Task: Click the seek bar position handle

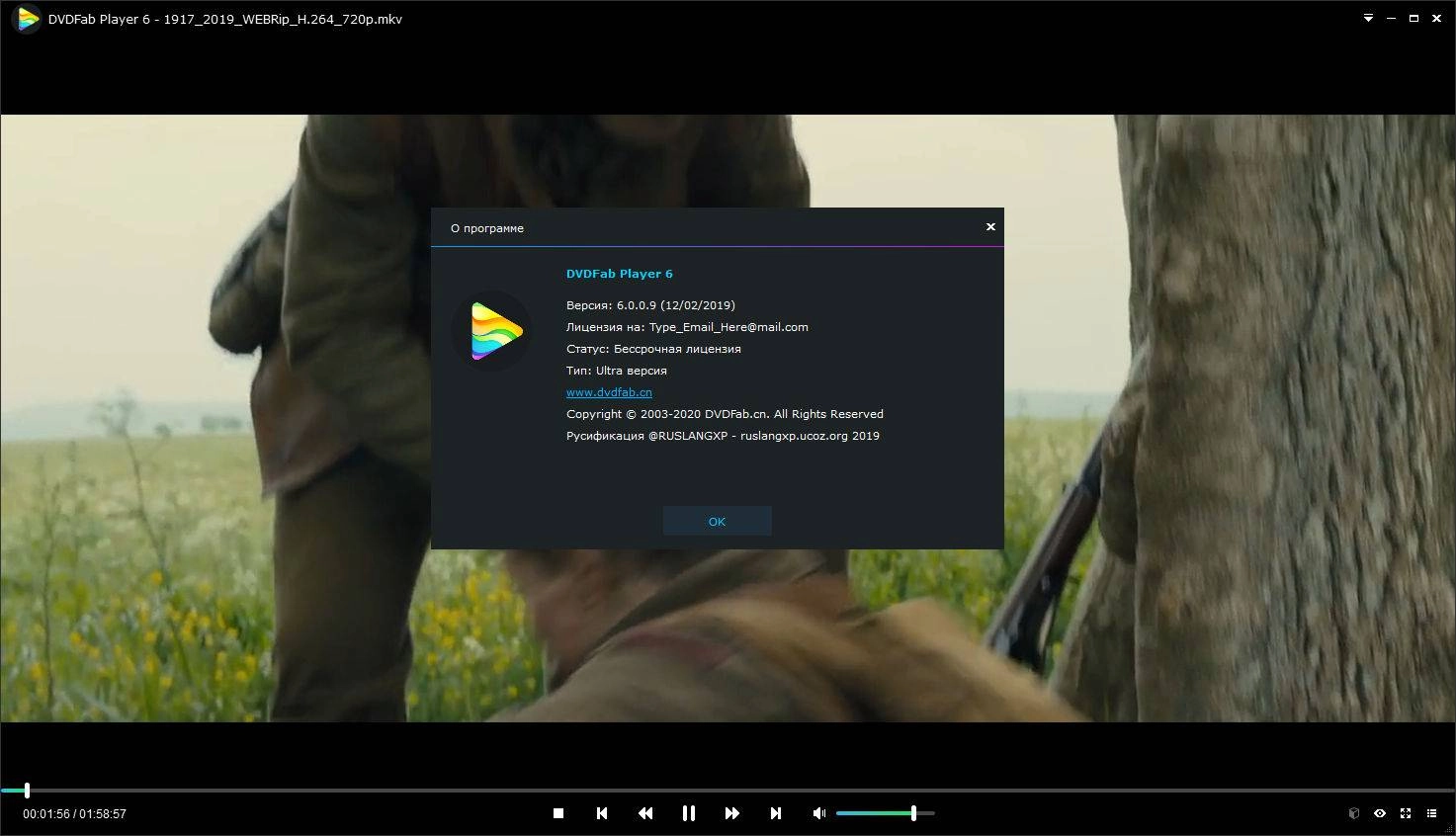Action: [x=27, y=791]
